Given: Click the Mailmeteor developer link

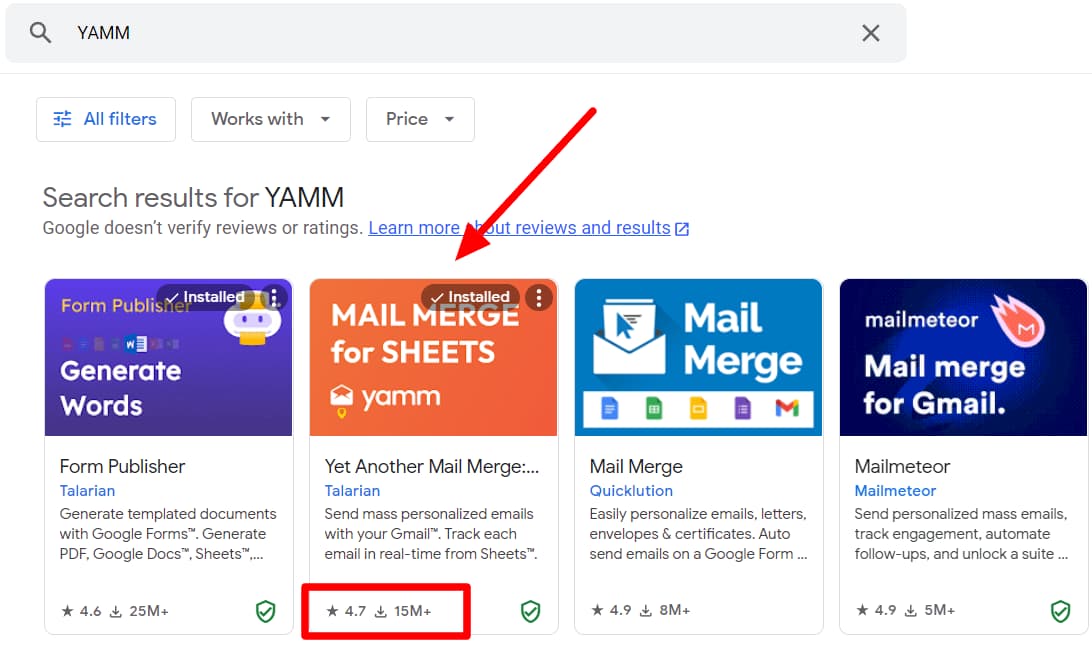Looking at the screenshot, I should coord(895,491).
